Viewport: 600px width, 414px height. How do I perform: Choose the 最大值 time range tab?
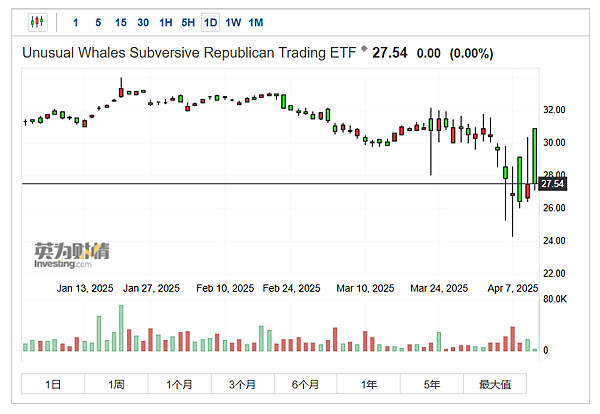pyautogui.click(x=495, y=384)
